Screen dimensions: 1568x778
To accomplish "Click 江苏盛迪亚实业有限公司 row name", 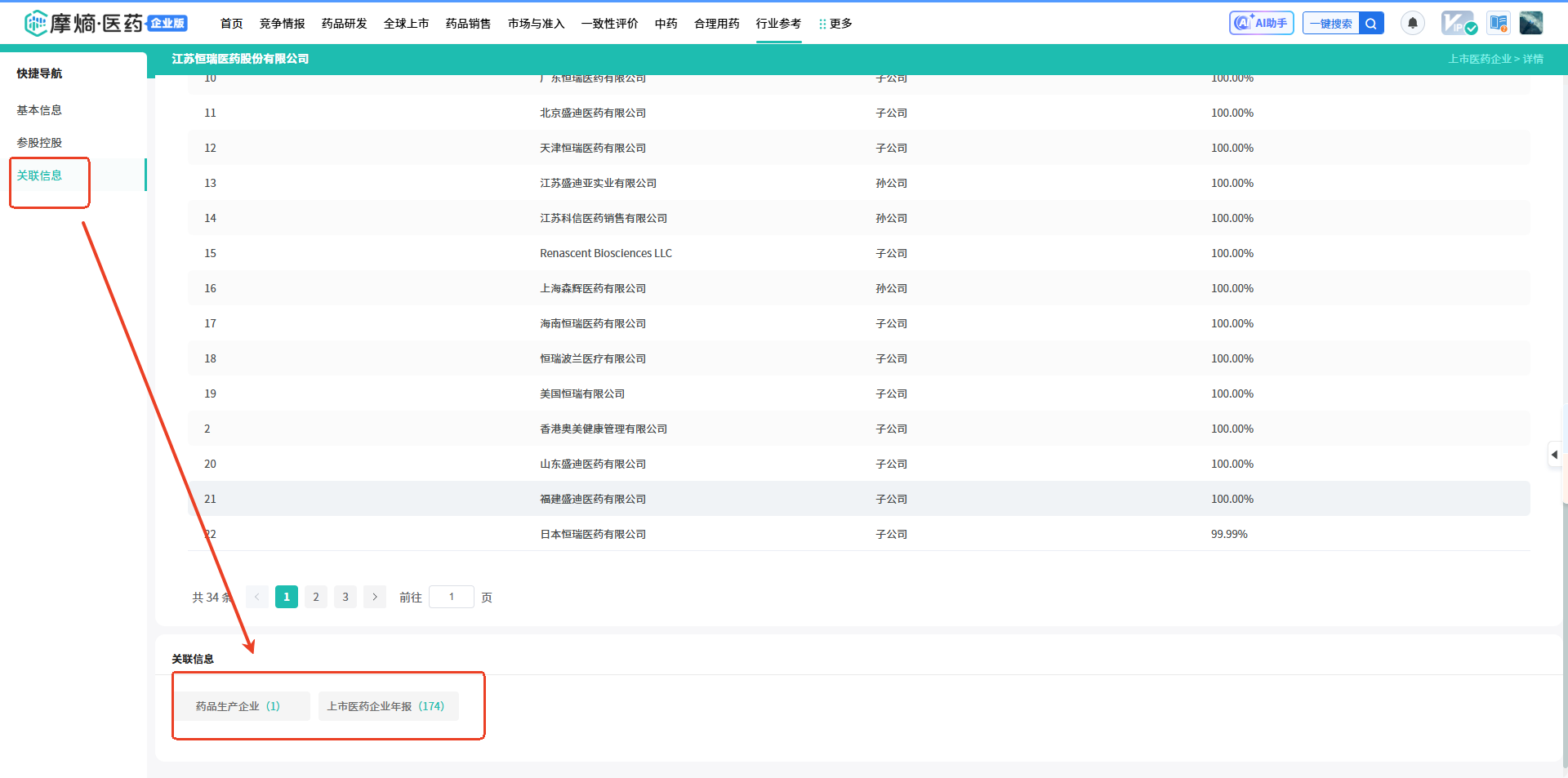I will (598, 183).
